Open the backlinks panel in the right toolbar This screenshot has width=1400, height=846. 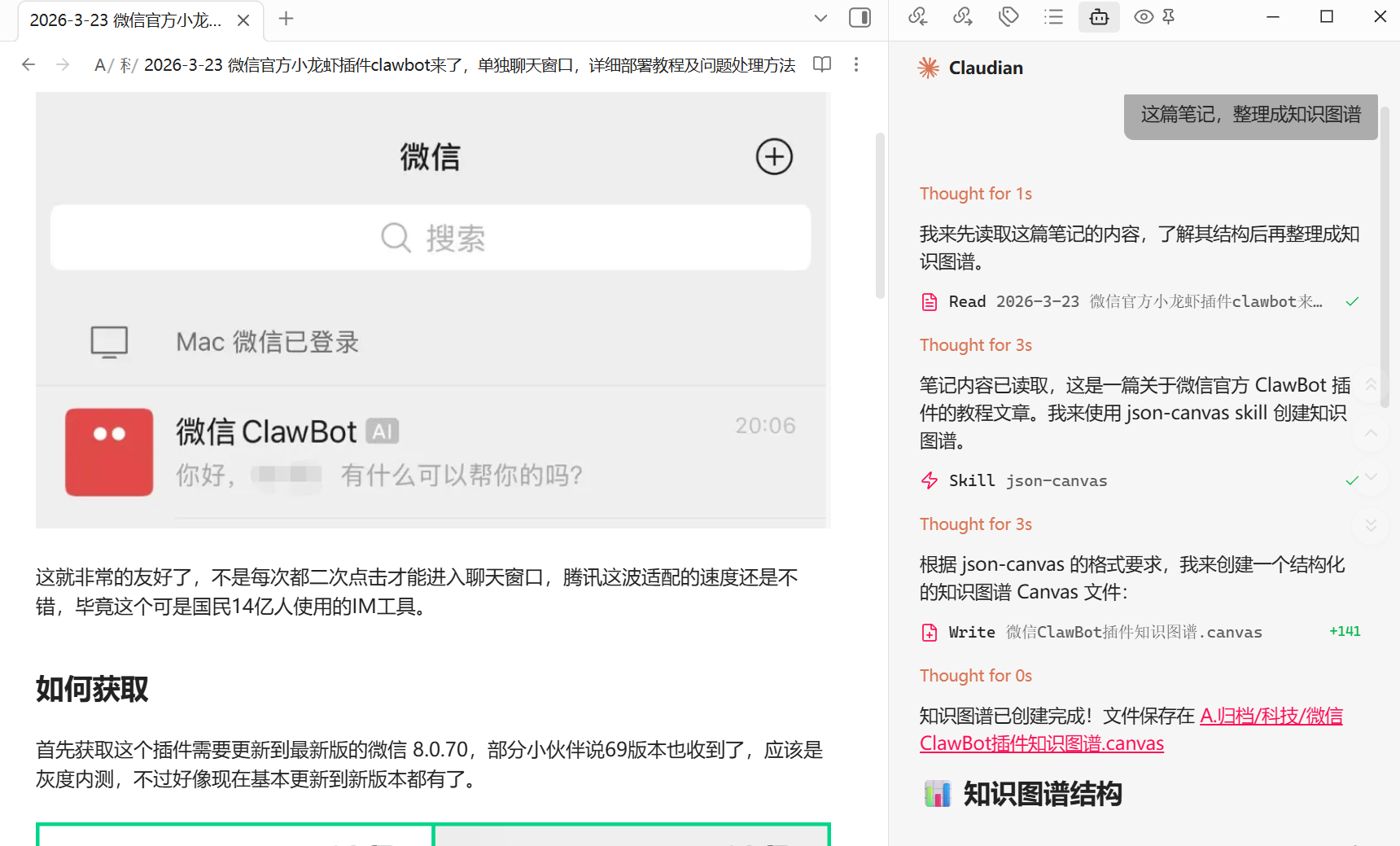[x=917, y=16]
